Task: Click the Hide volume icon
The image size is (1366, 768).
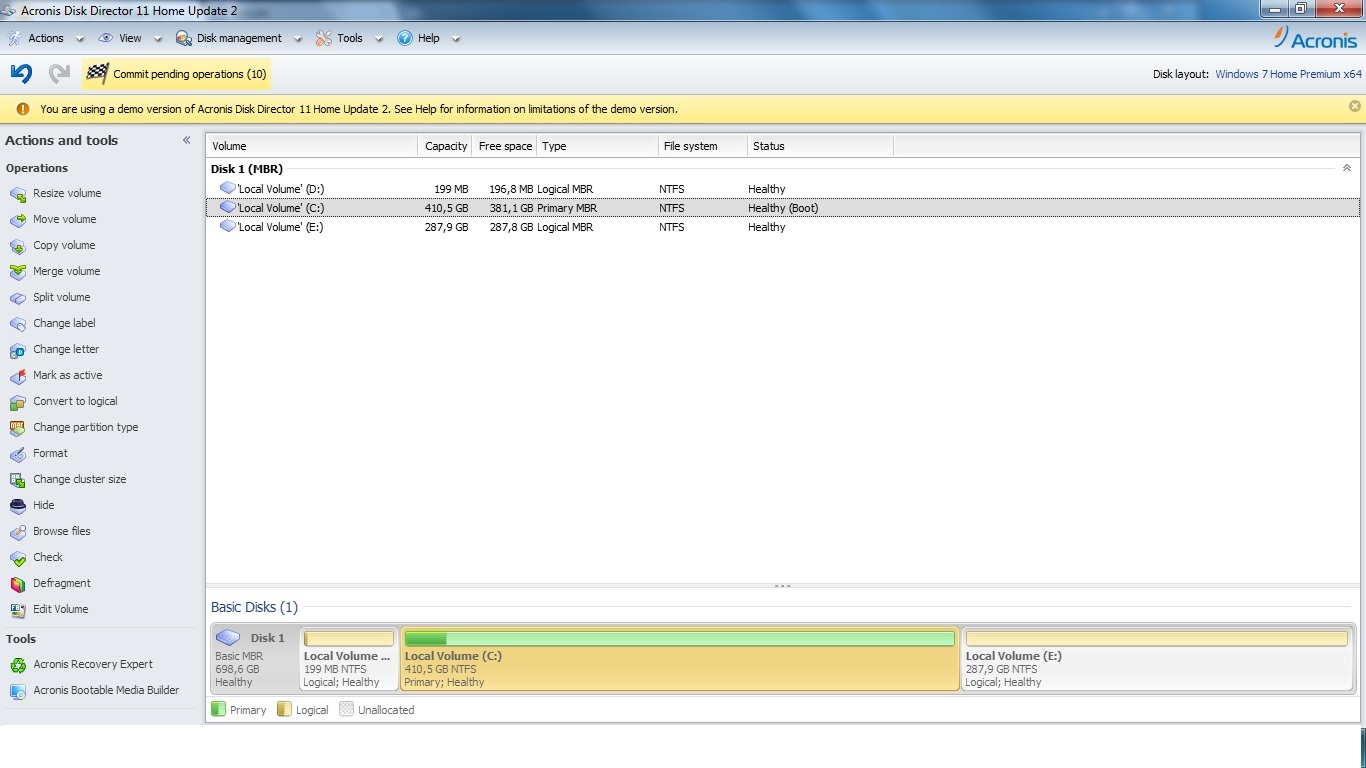Action: [17, 506]
